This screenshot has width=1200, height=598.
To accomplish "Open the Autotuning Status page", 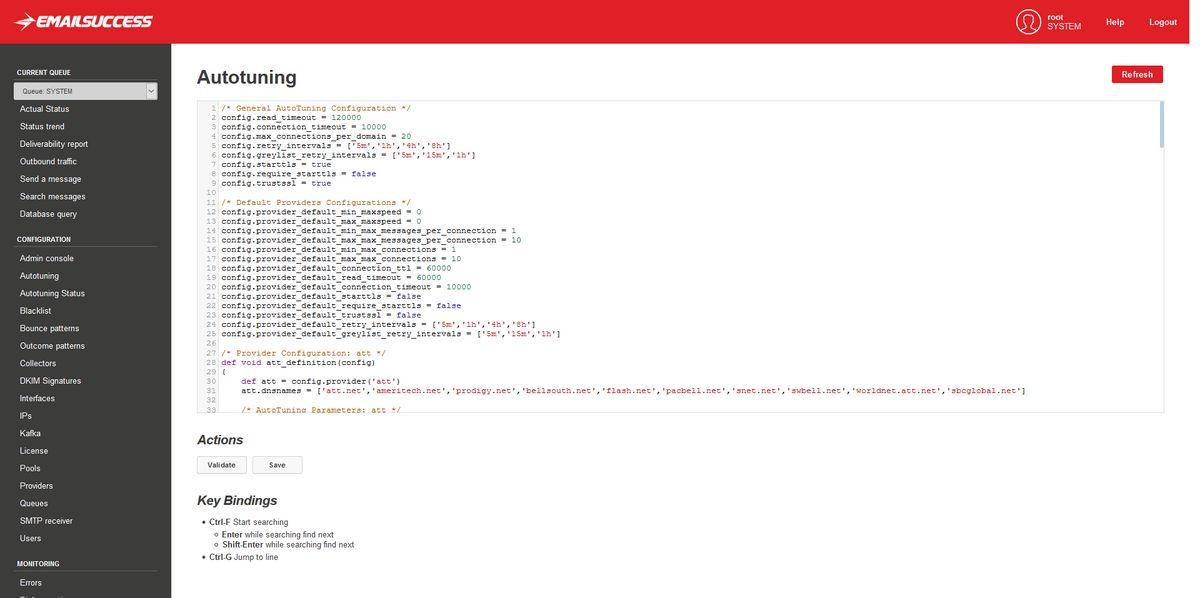I will point(52,293).
